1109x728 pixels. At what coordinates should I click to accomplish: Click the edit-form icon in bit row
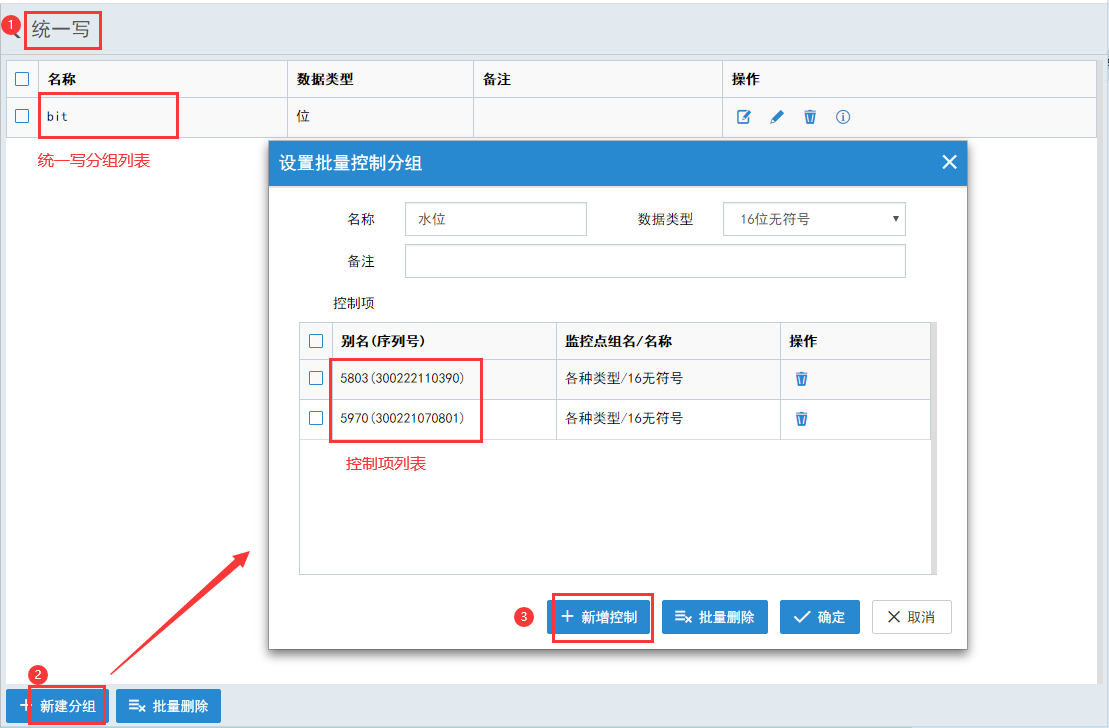tap(743, 117)
